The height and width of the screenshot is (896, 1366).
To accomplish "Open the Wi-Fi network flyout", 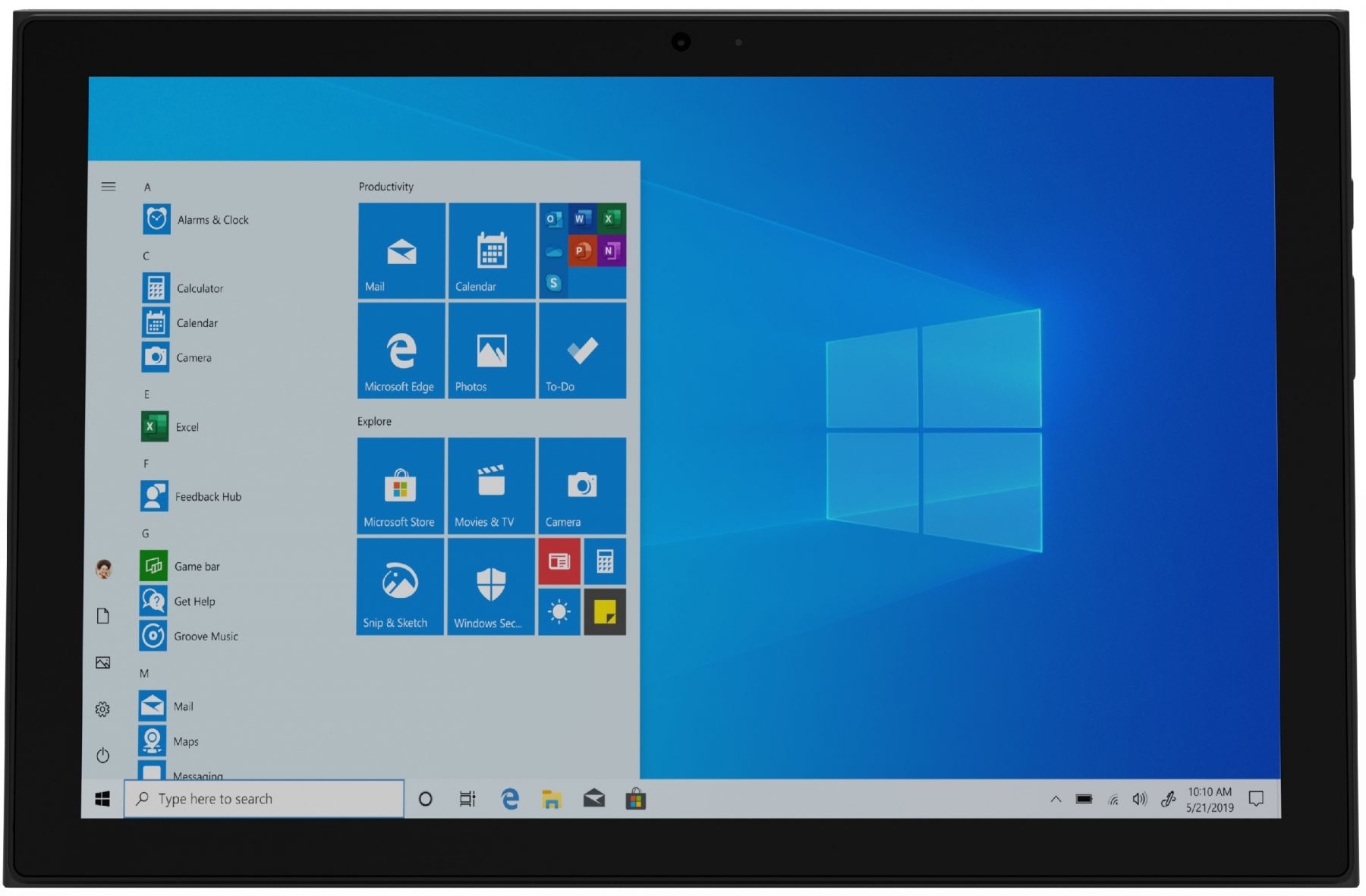I will point(1113,800).
